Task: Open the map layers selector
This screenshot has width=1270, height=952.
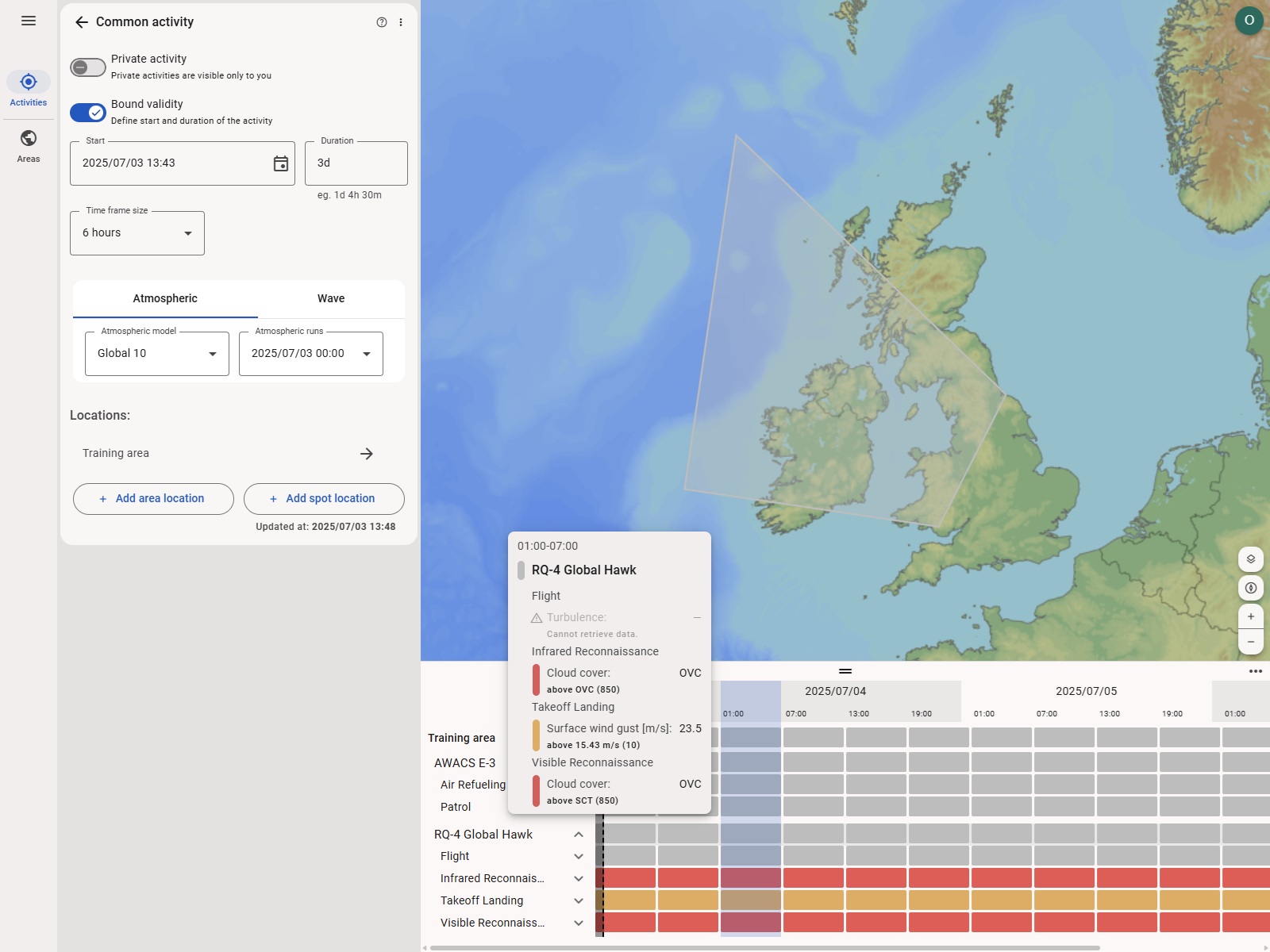Action: coord(1251,559)
